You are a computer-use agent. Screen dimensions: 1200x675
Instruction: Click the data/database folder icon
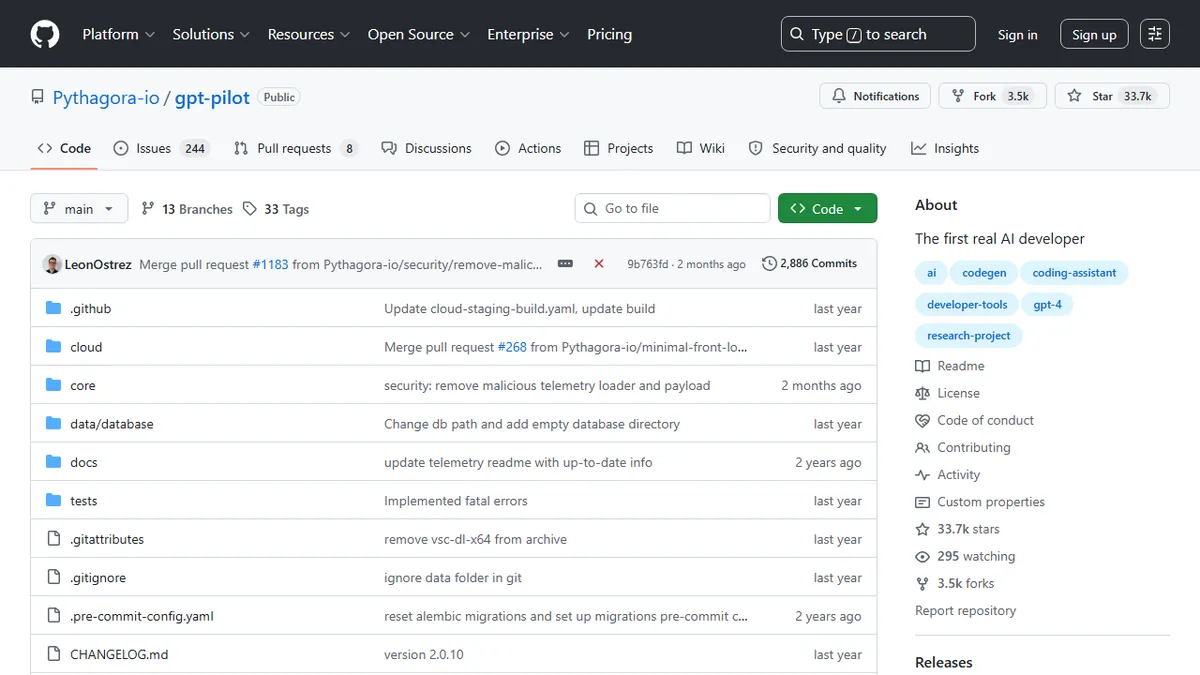tap(54, 424)
